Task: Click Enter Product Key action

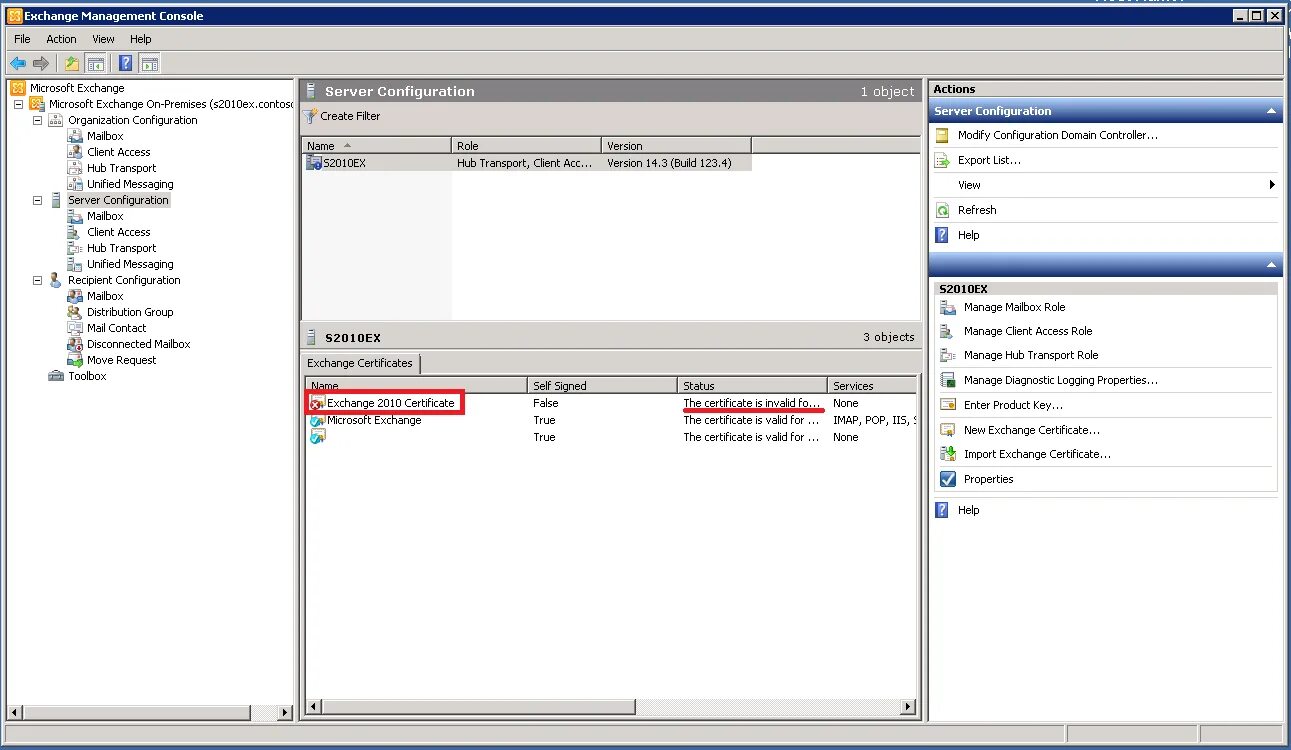Action: (x=1013, y=405)
